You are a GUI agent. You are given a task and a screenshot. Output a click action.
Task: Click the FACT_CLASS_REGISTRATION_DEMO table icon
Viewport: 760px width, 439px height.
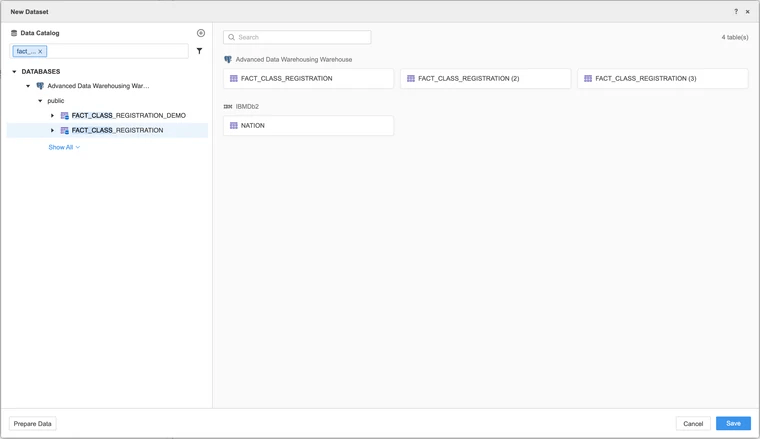pos(65,116)
